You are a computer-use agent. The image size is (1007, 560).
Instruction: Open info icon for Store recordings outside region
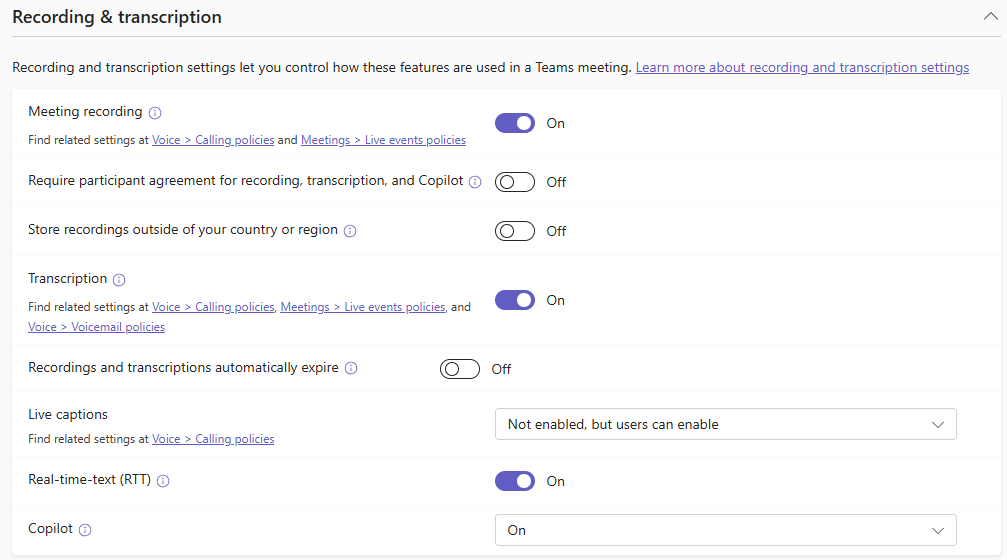(350, 231)
